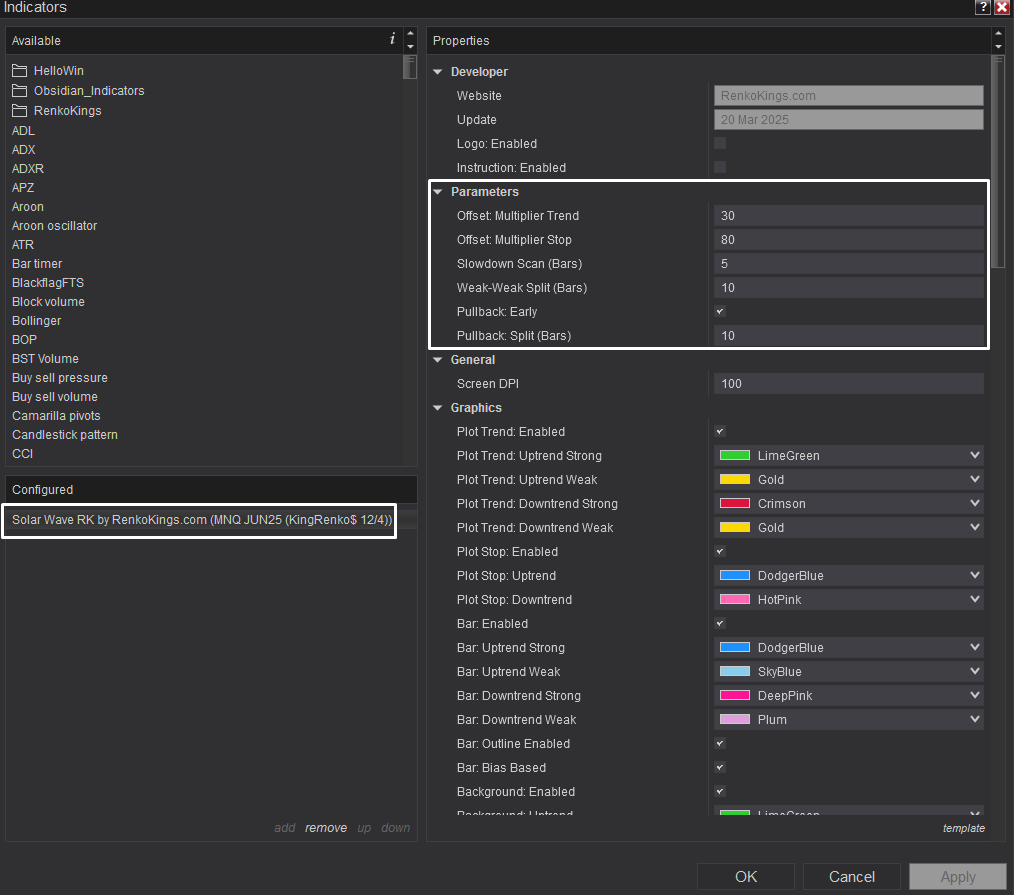Click the Apply button
This screenshot has width=1014, height=895.
pyautogui.click(x=958, y=877)
